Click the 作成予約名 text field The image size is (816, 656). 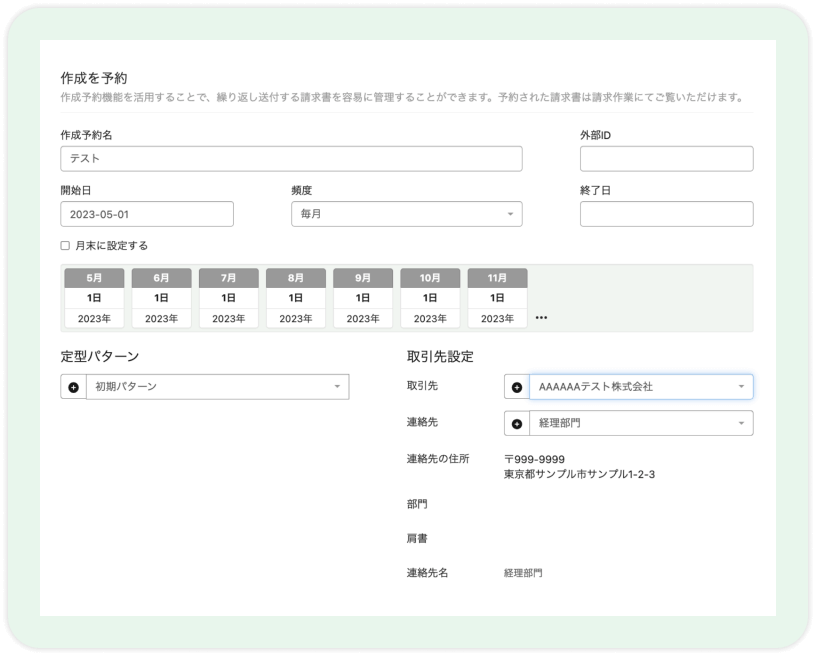[290, 159]
